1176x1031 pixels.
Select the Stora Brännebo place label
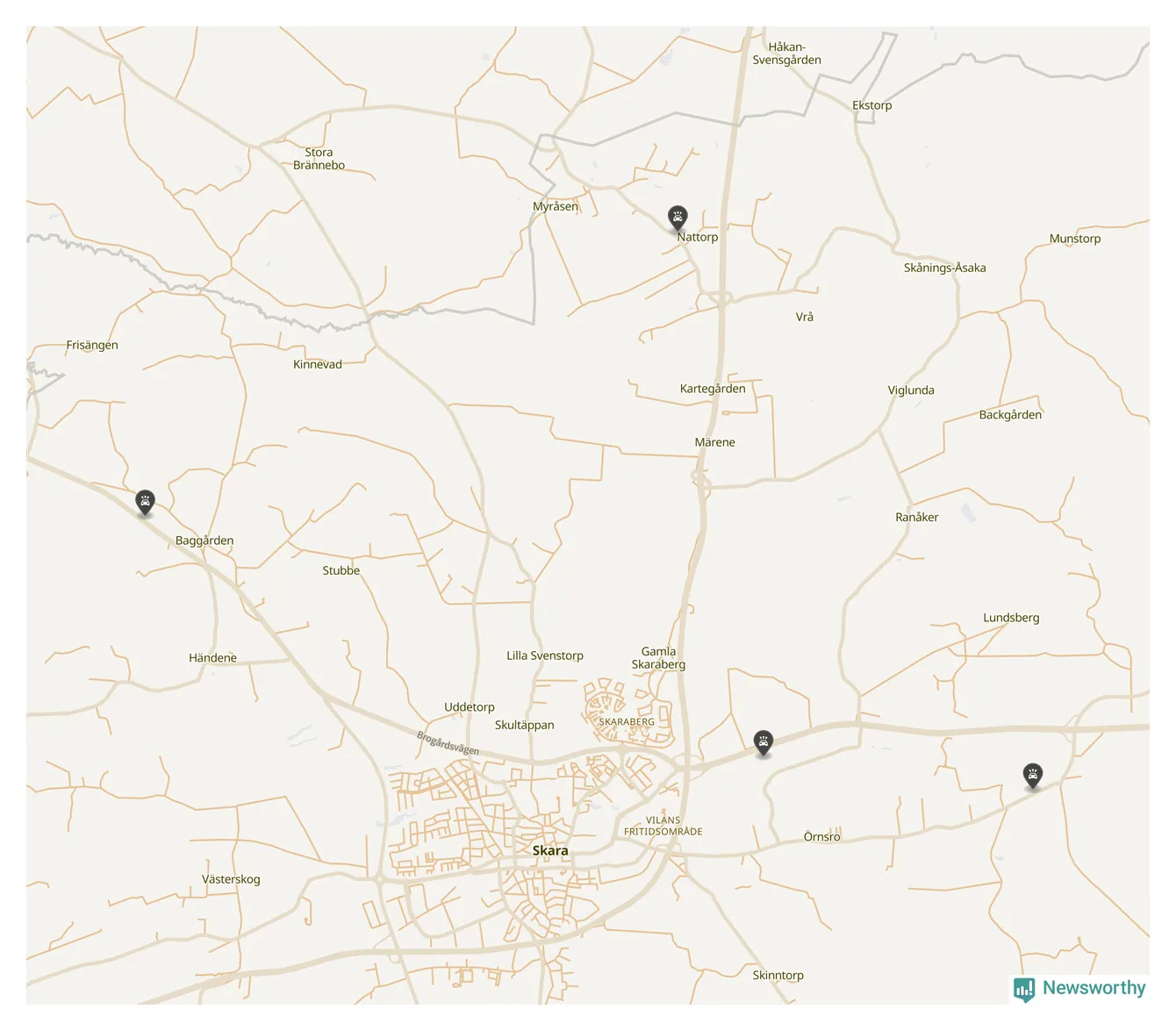coord(319,159)
